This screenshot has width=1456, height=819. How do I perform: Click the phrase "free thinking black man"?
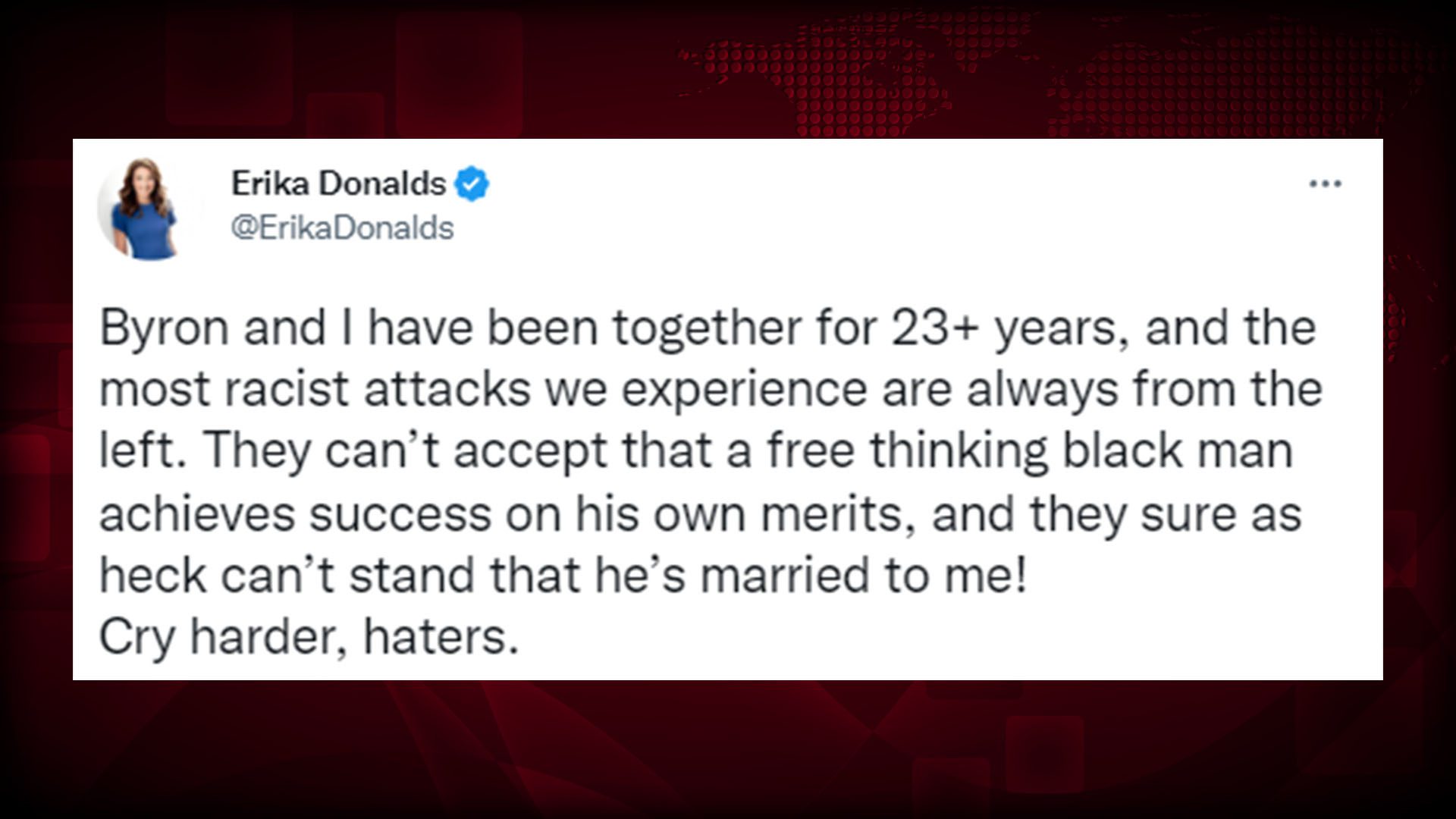pos(1029,452)
